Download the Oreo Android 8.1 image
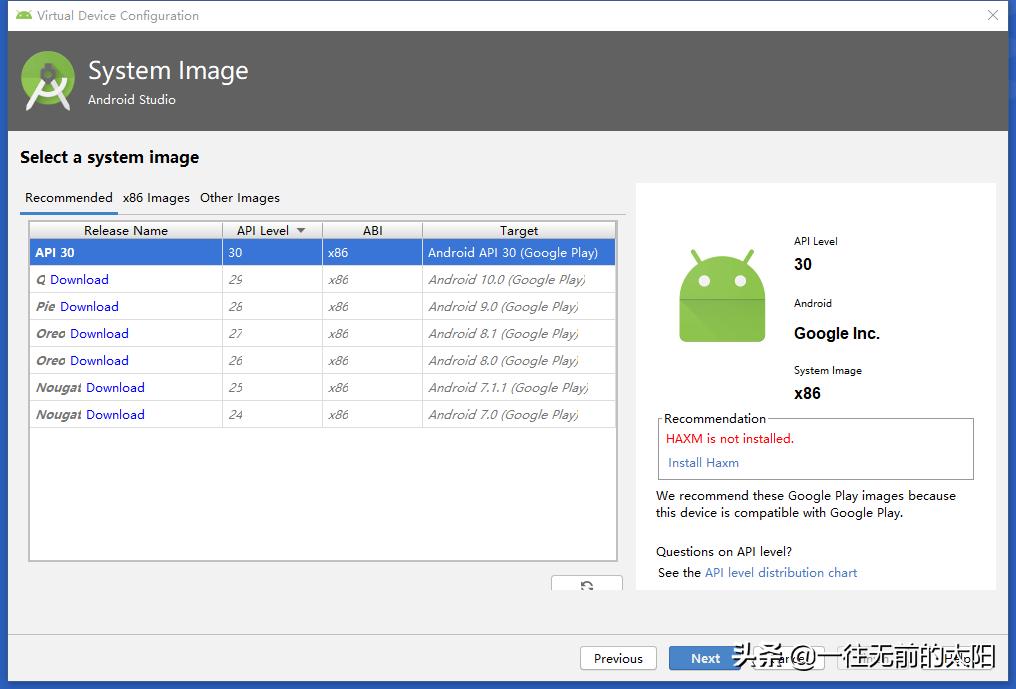The width and height of the screenshot is (1016, 689). coord(94,333)
